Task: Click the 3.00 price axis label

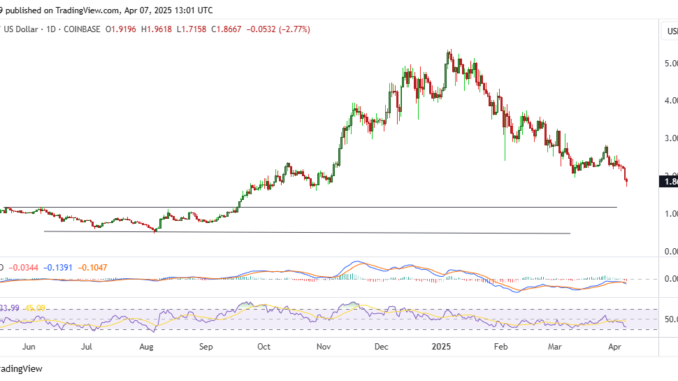Action: pos(671,138)
